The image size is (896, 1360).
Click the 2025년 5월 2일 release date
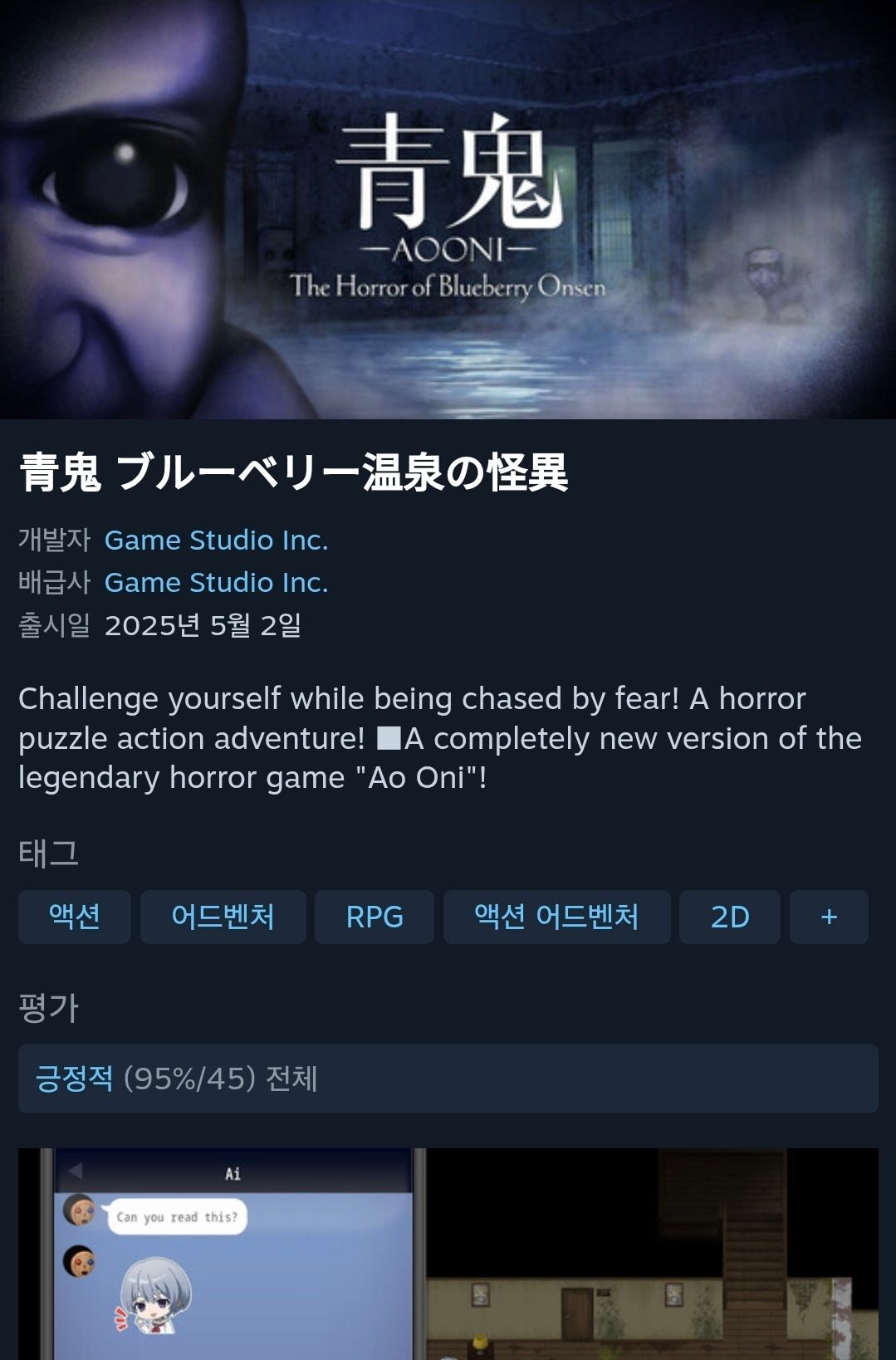203,625
